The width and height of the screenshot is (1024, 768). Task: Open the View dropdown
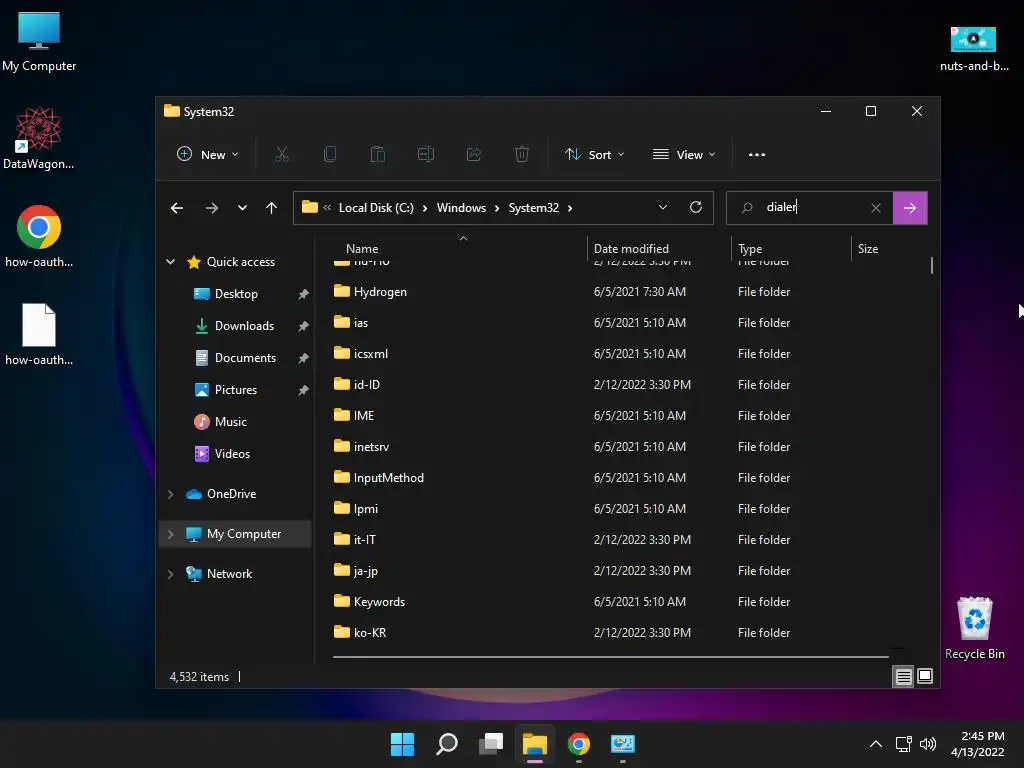(x=684, y=155)
